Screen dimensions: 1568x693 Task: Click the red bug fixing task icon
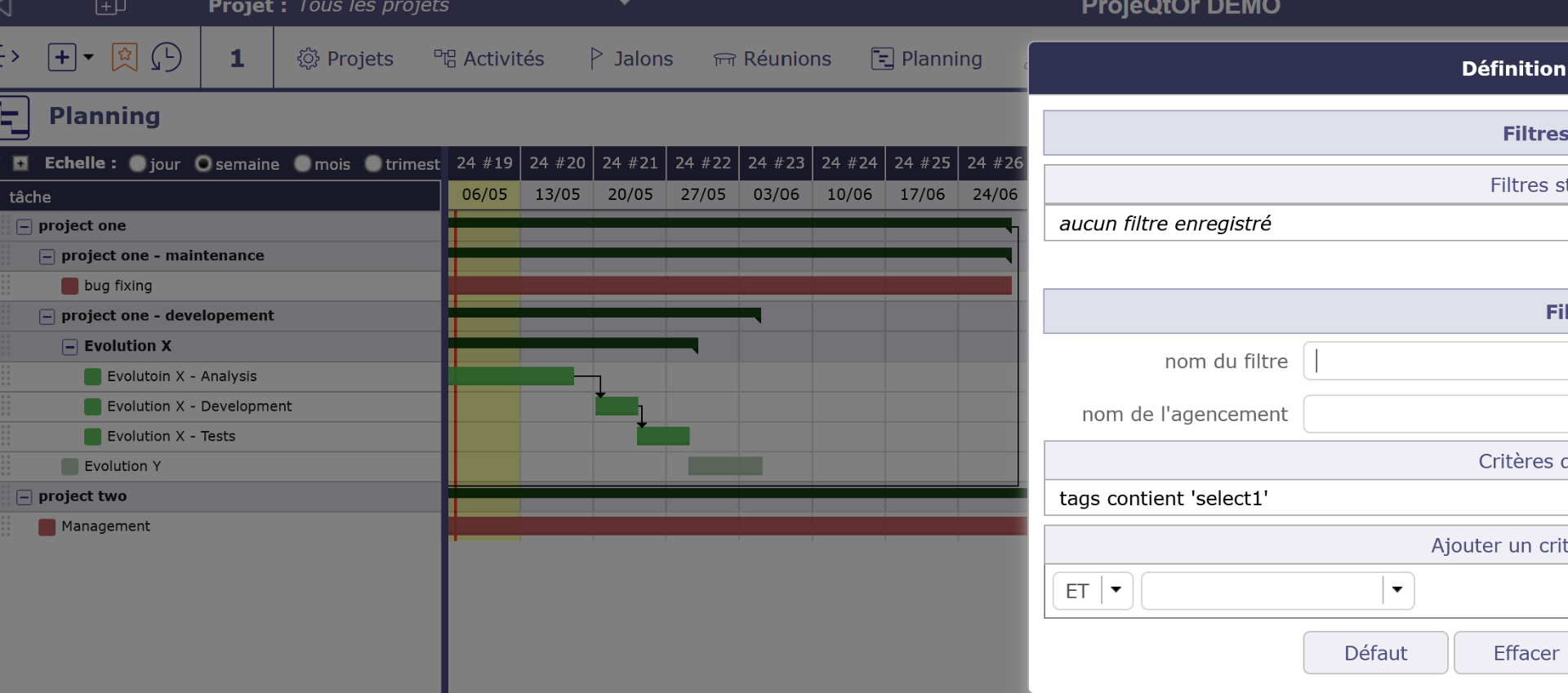pyautogui.click(x=70, y=286)
